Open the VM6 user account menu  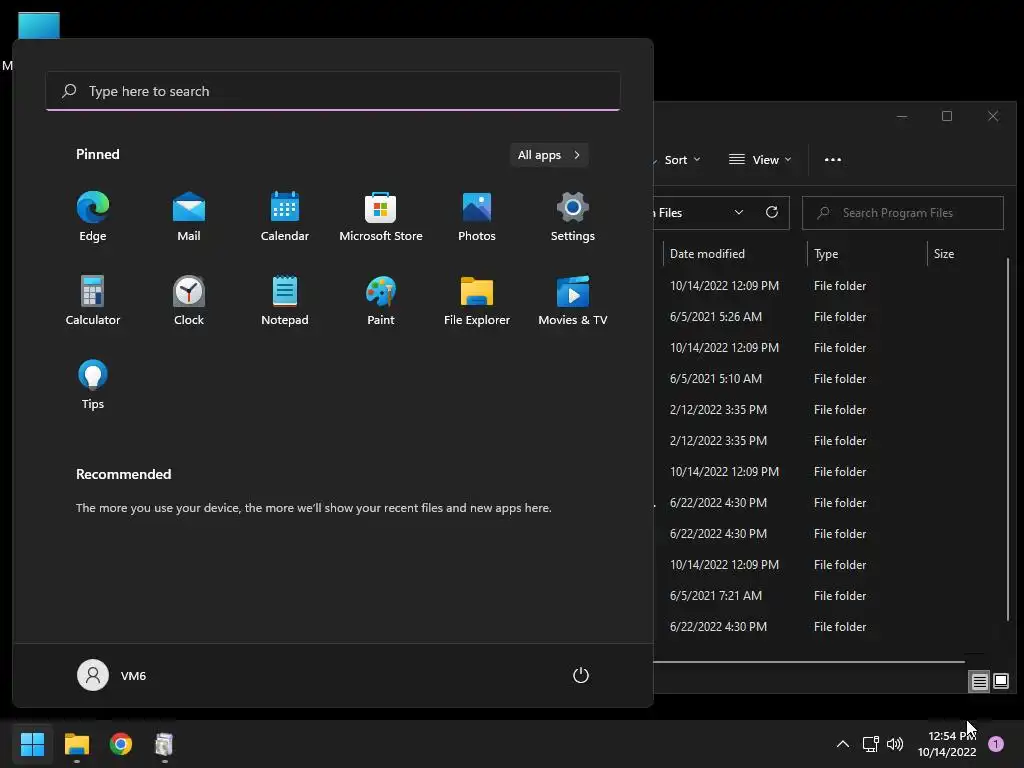click(112, 675)
